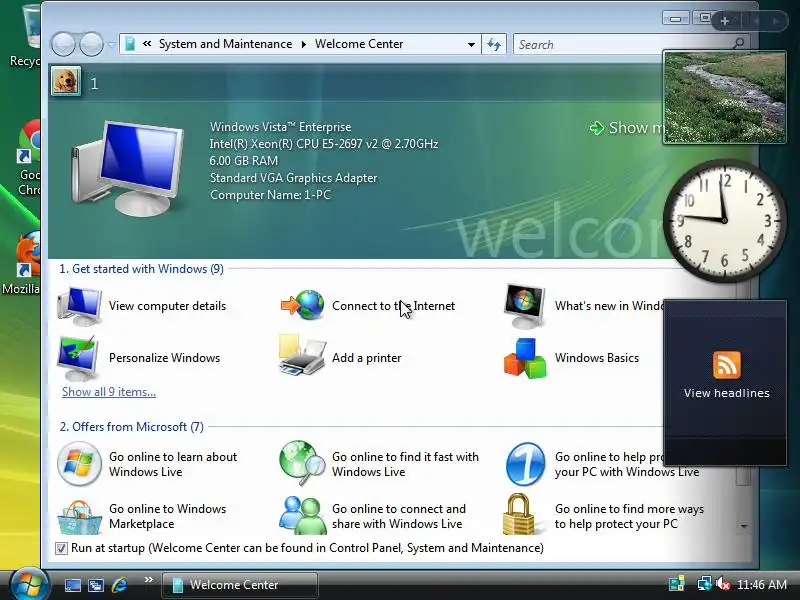Select the Recycle Bin desktop icon
The image size is (800, 600).
[x=28, y=36]
